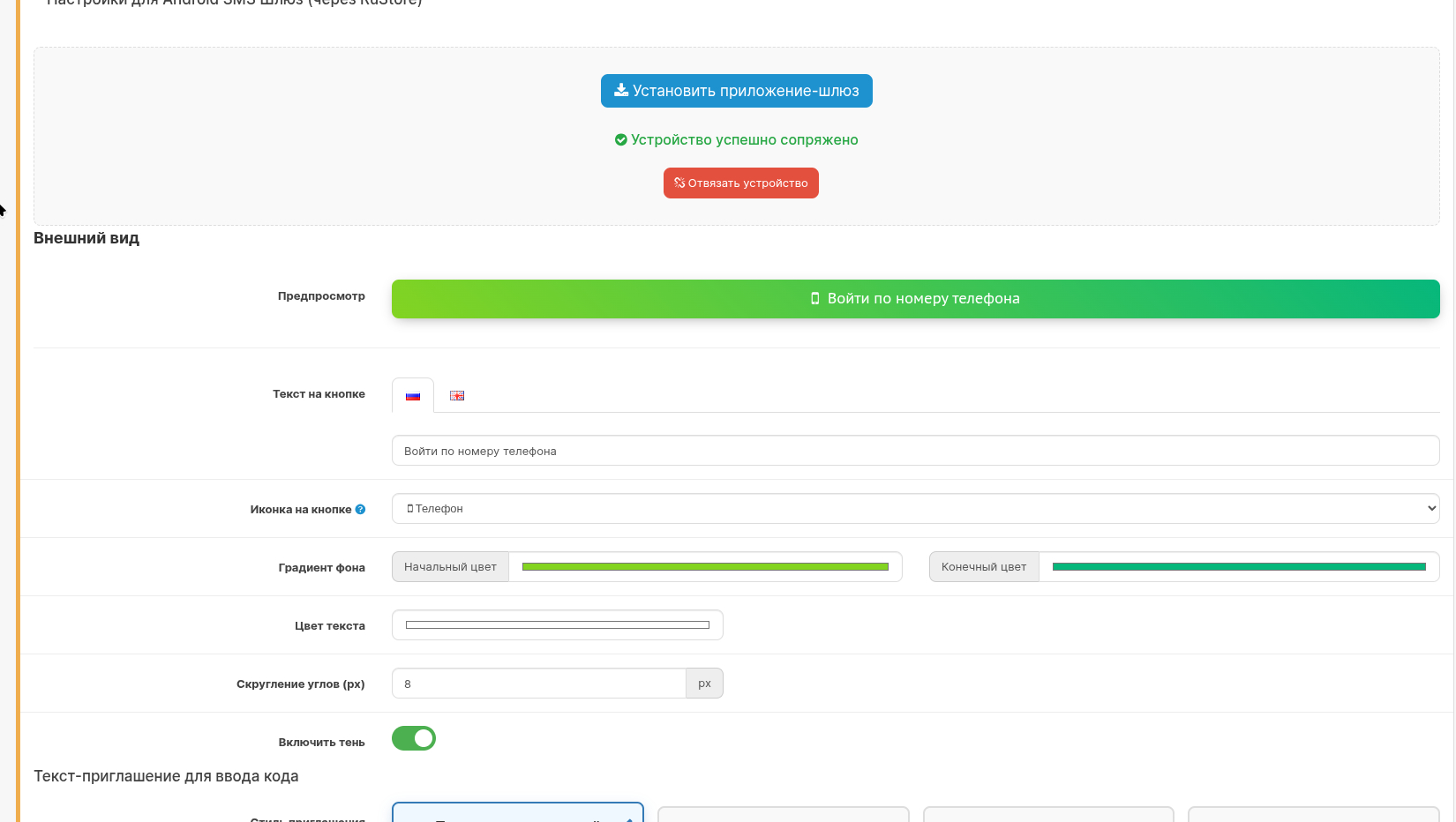Click the Отвязать устройство button
1456x822 pixels.
(741, 183)
